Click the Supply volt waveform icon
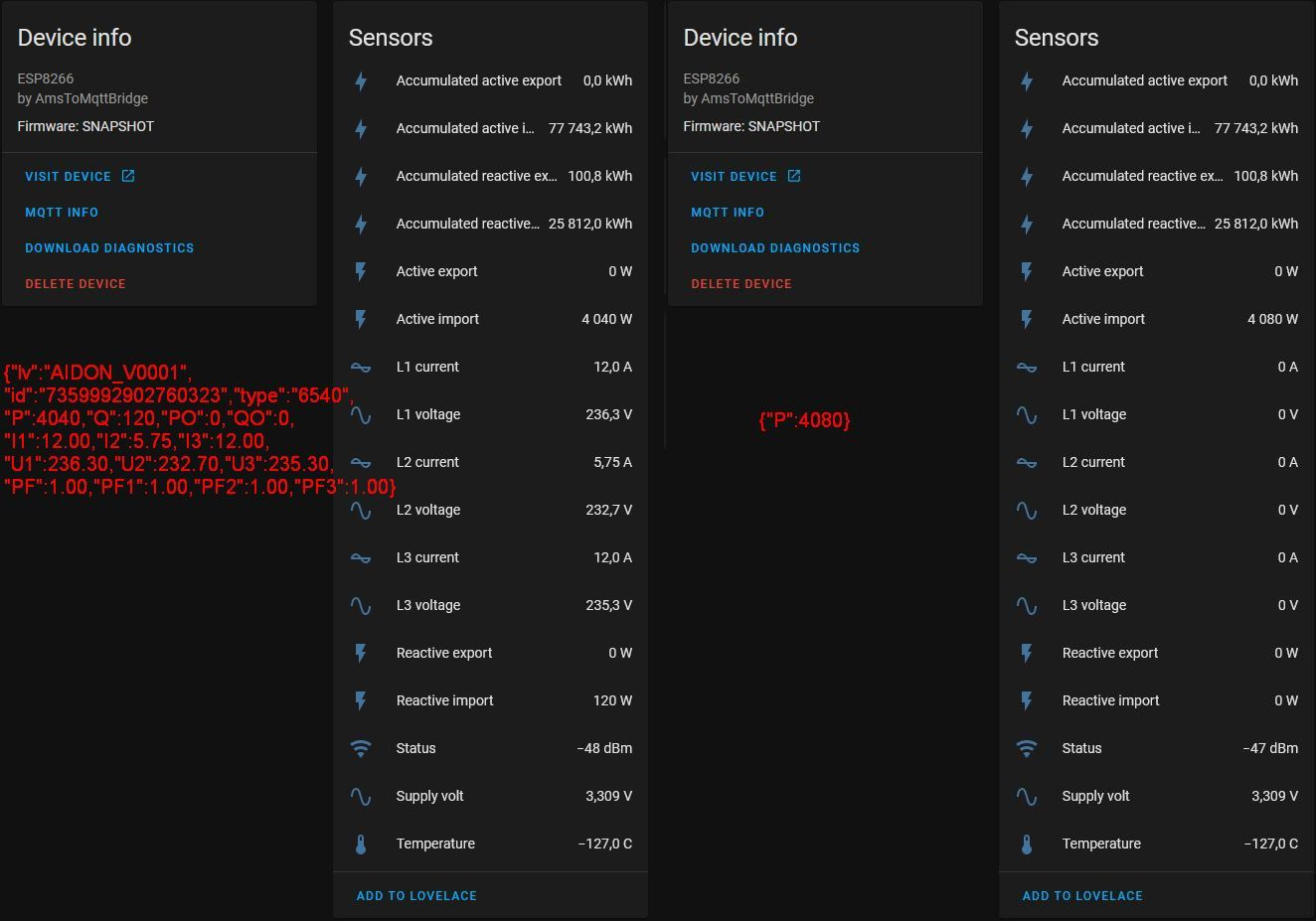The width and height of the screenshot is (1316, 921). (360, 796)
